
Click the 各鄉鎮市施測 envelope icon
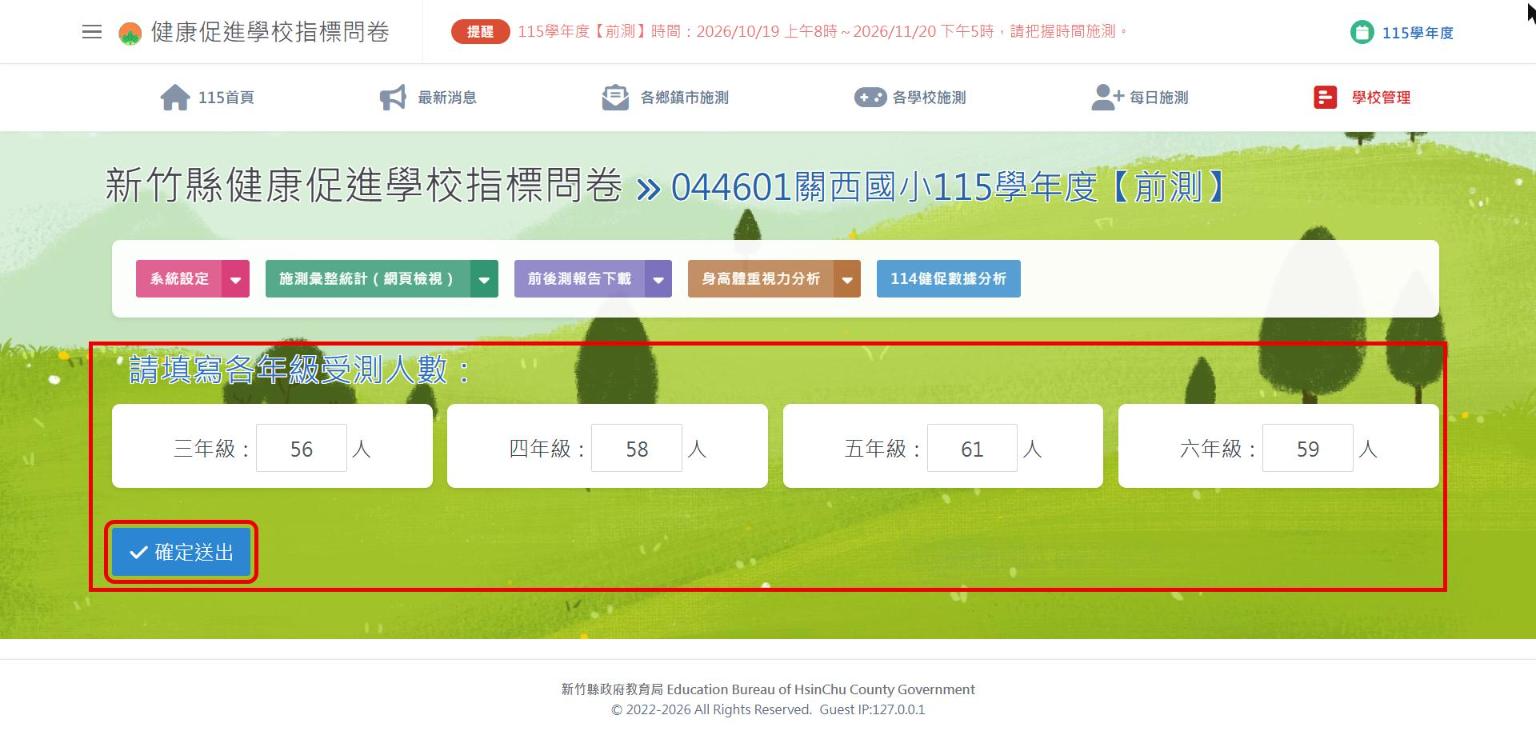coord(615,97)
